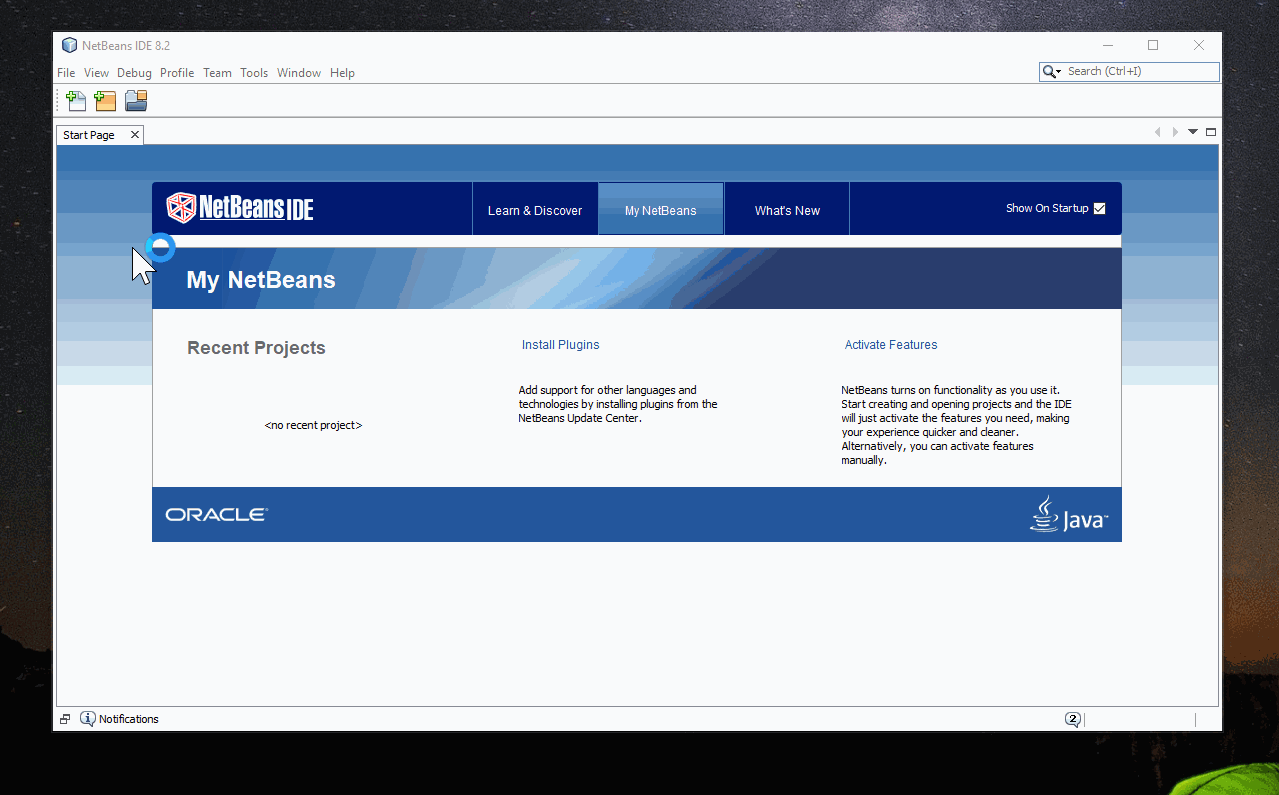Open the document list dropdown arrow

coord(1193,132)
